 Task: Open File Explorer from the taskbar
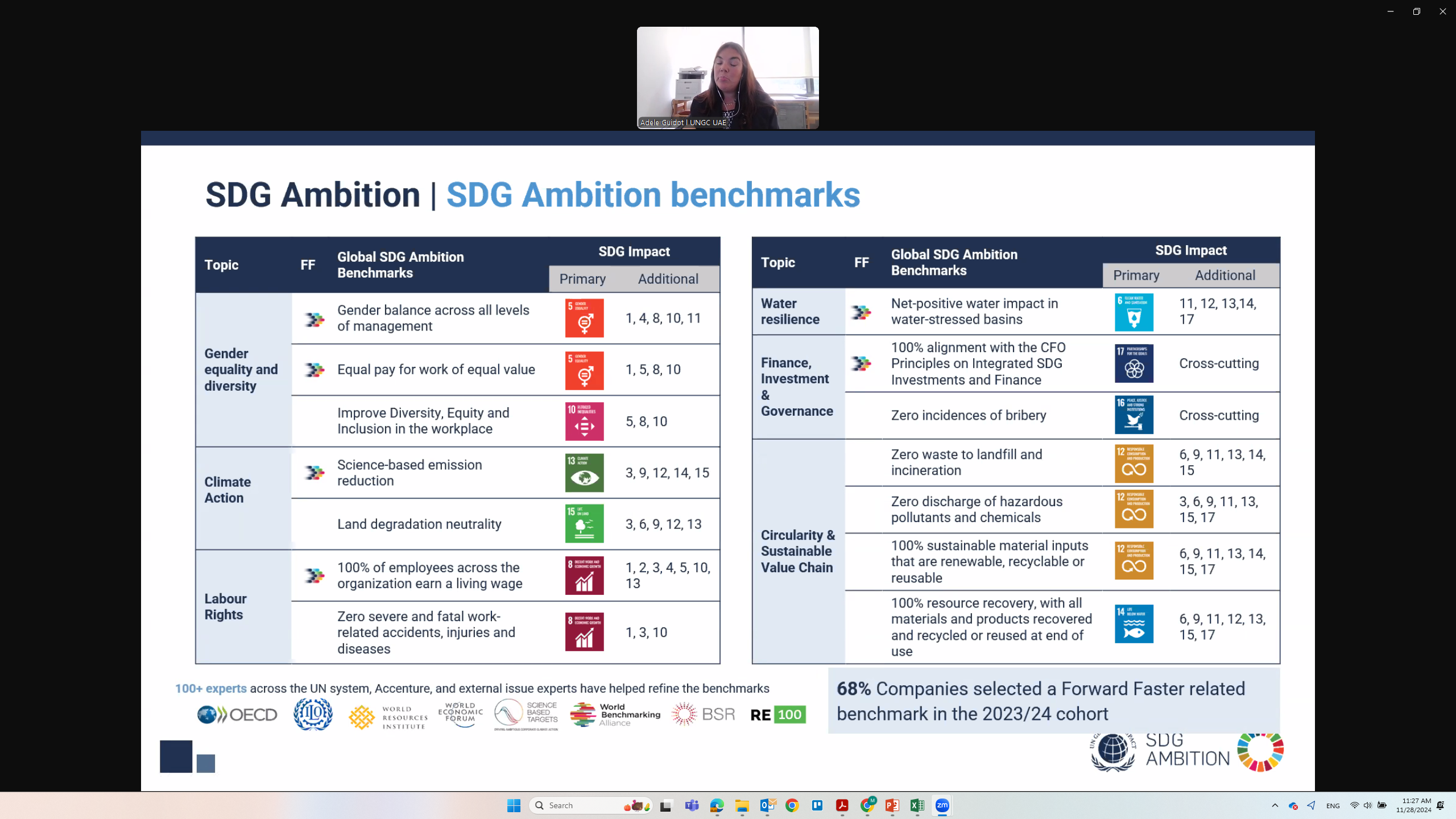(742, 805)
